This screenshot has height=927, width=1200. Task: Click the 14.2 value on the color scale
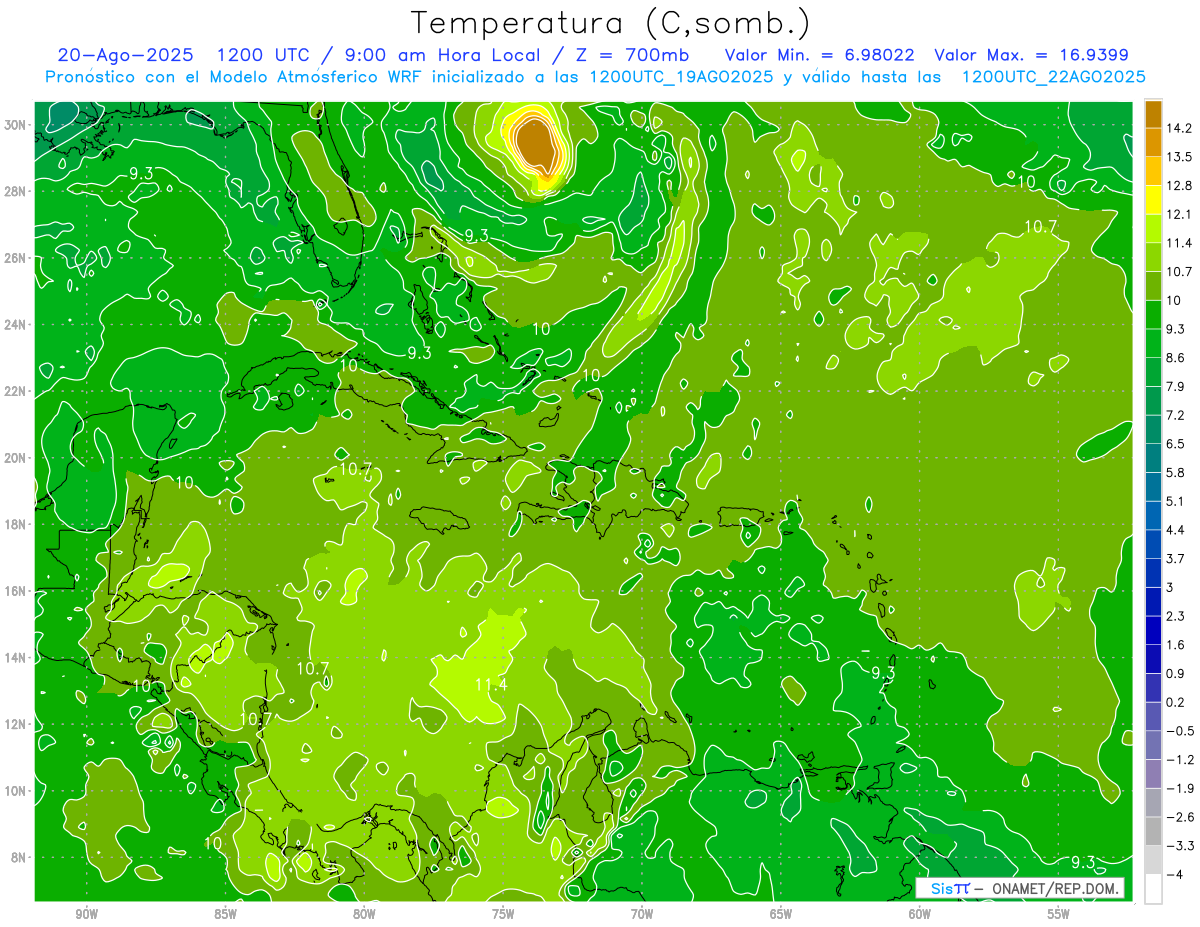pos(1179,128)
